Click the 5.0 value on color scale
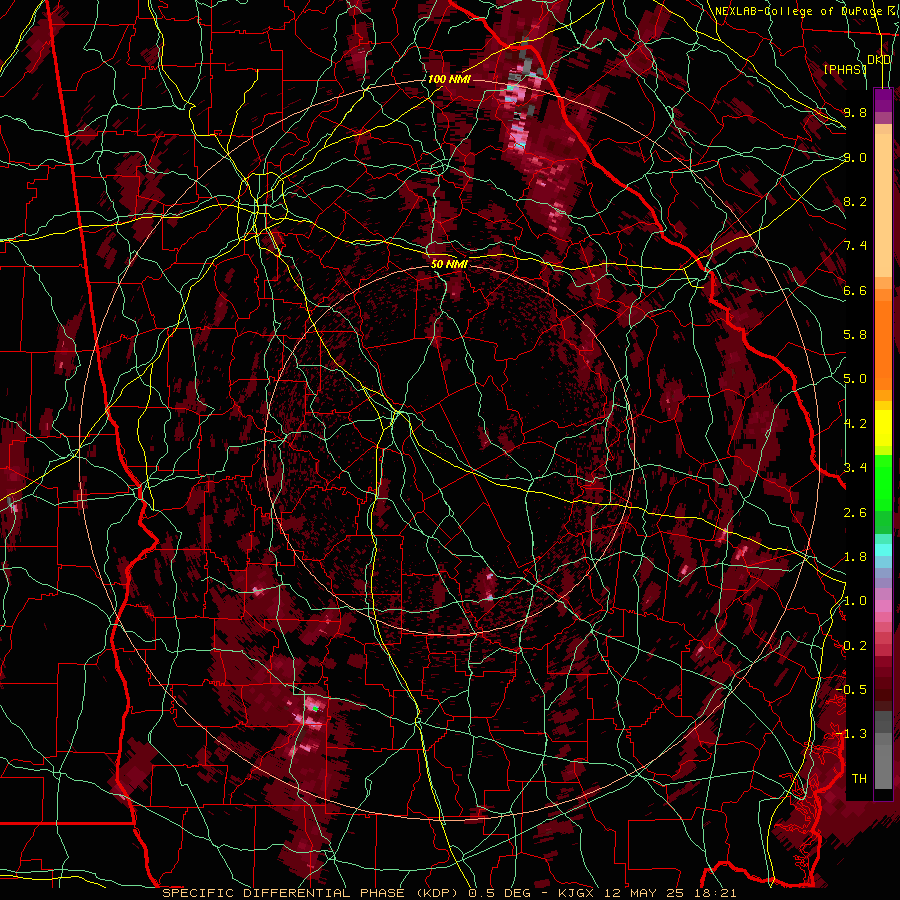Screen dimensions: 900x900 (x=855, y=379)
